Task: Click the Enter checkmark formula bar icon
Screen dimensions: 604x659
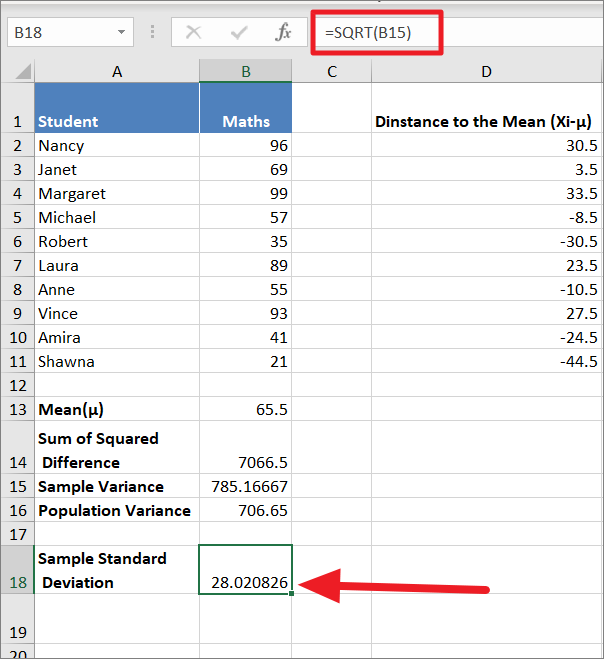Action: pos(239,32)
